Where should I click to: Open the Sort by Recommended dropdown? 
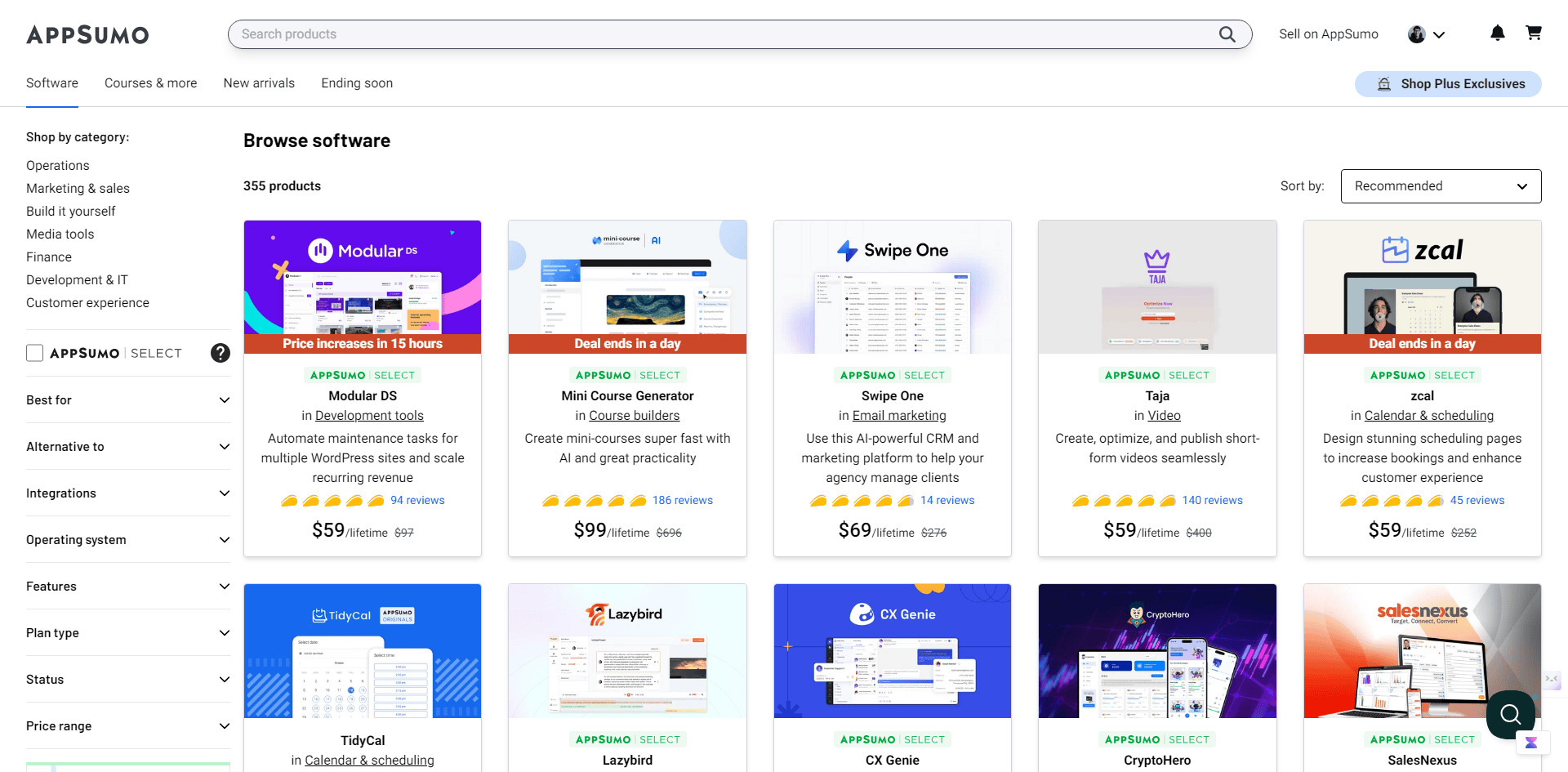(1441, 186)
